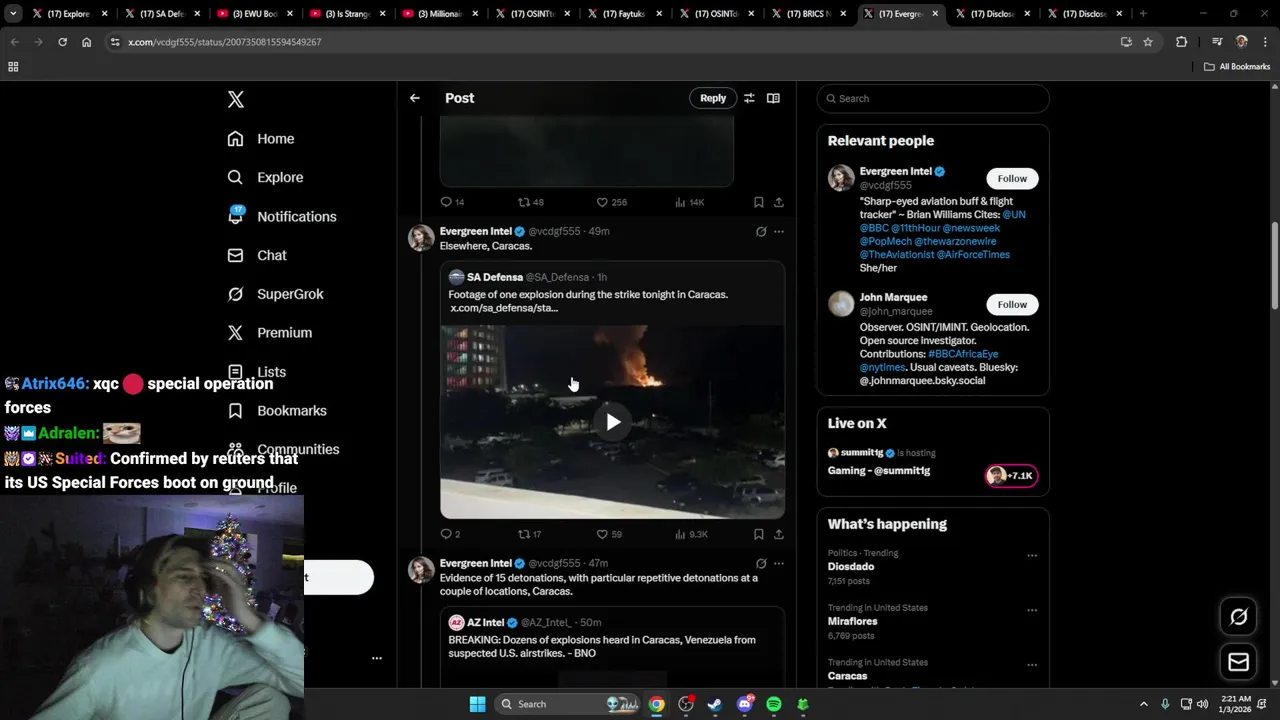Image resolution: width=1280 pixels, height=720 pixels.
Task: Like the post with 59 likes
Action: pos(602,534)
